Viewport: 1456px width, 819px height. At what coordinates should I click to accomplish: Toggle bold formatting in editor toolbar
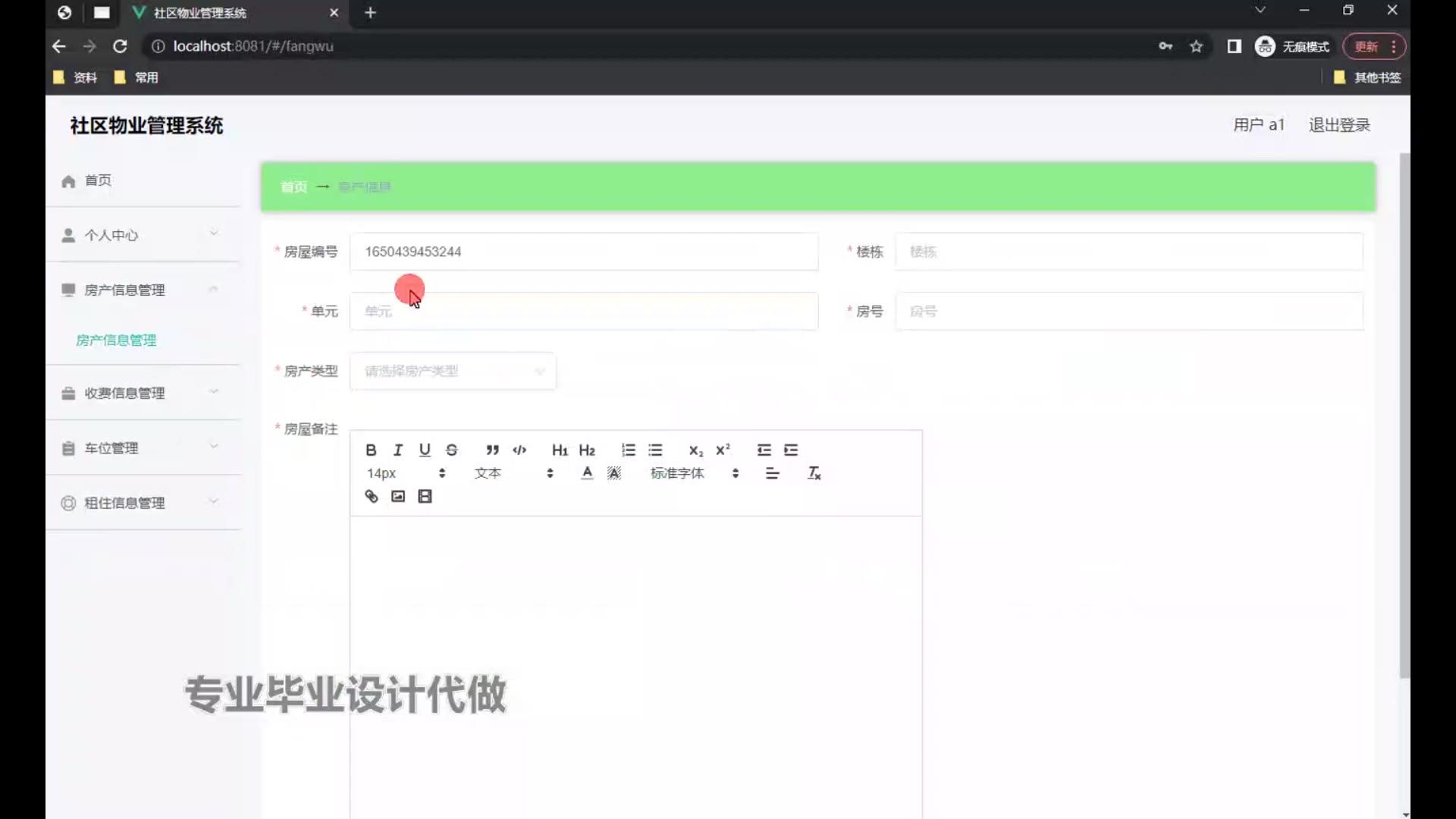[371, 450]
